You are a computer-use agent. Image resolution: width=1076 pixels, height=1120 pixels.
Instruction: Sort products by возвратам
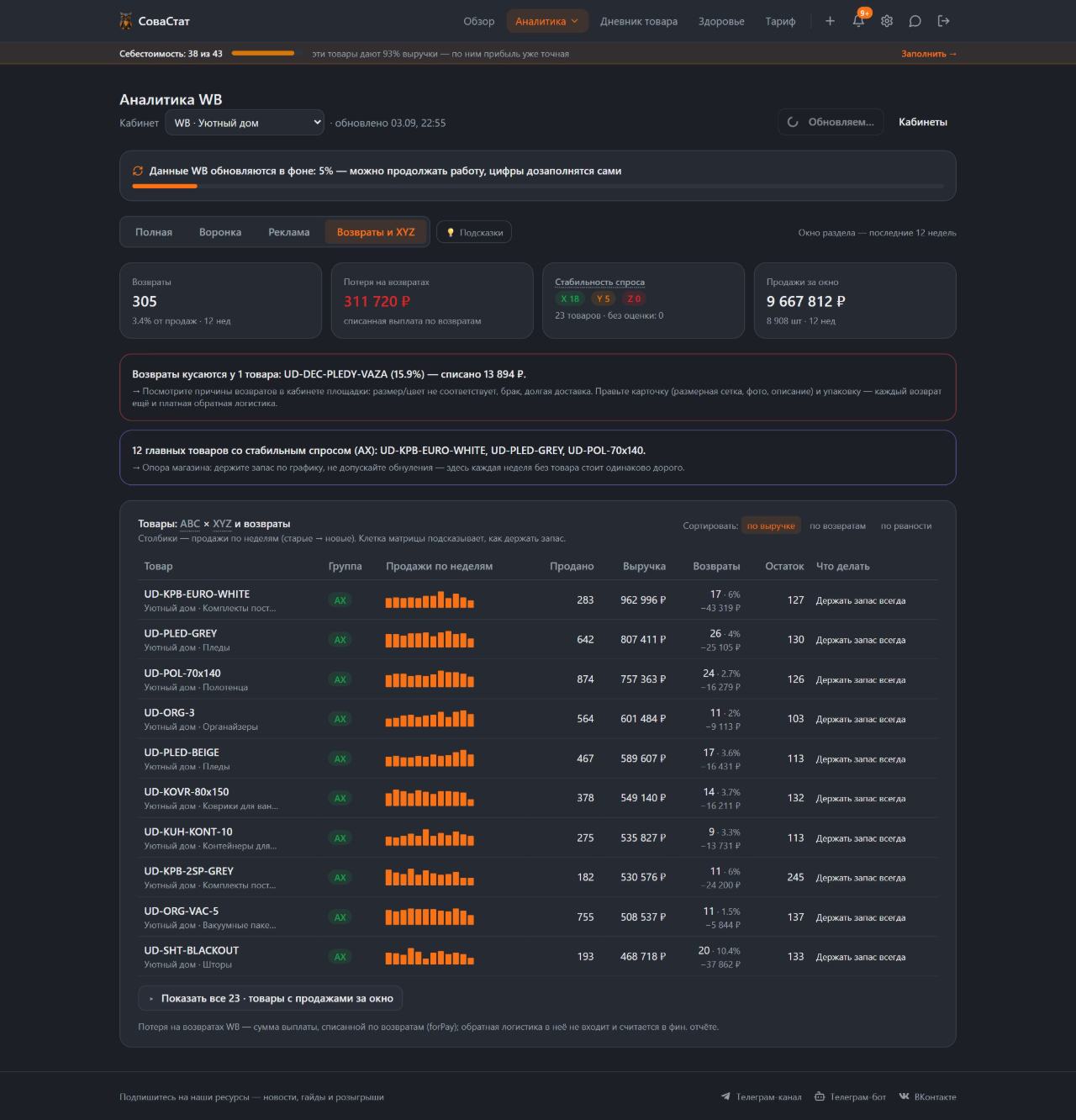tap(837, 526)
